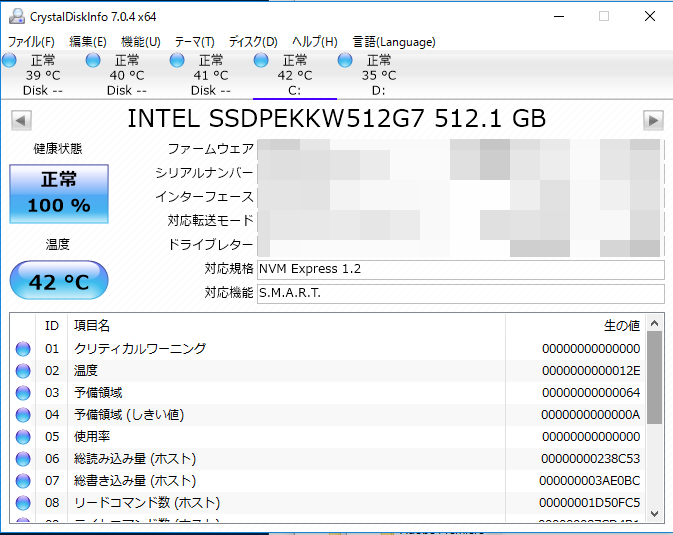Select the 総書き込み量 (ホスト) attribute name
Viewport: 673px width, 535px height.
tap(135, 481)
